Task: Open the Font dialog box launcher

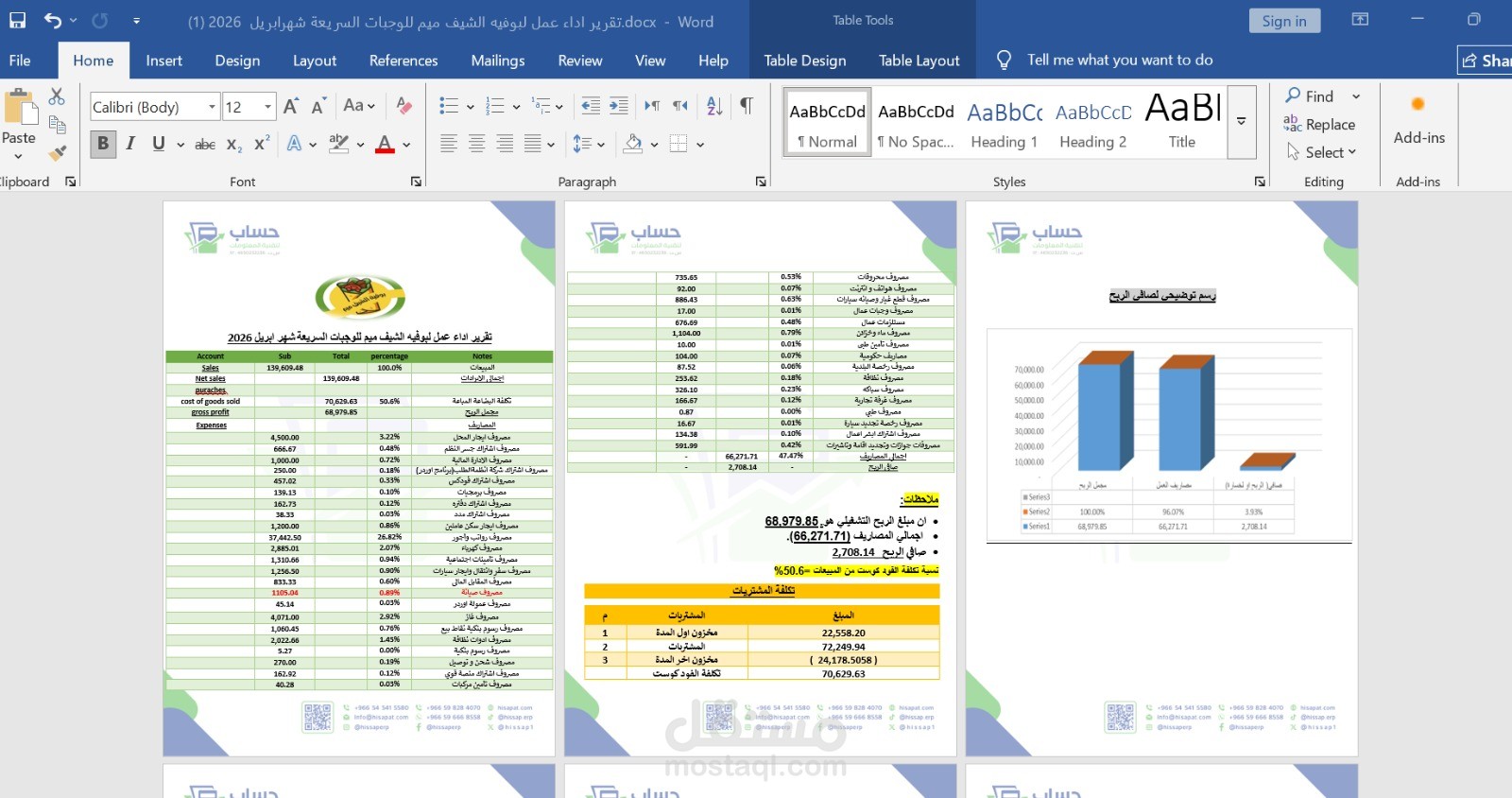Action: pos(416,182)
